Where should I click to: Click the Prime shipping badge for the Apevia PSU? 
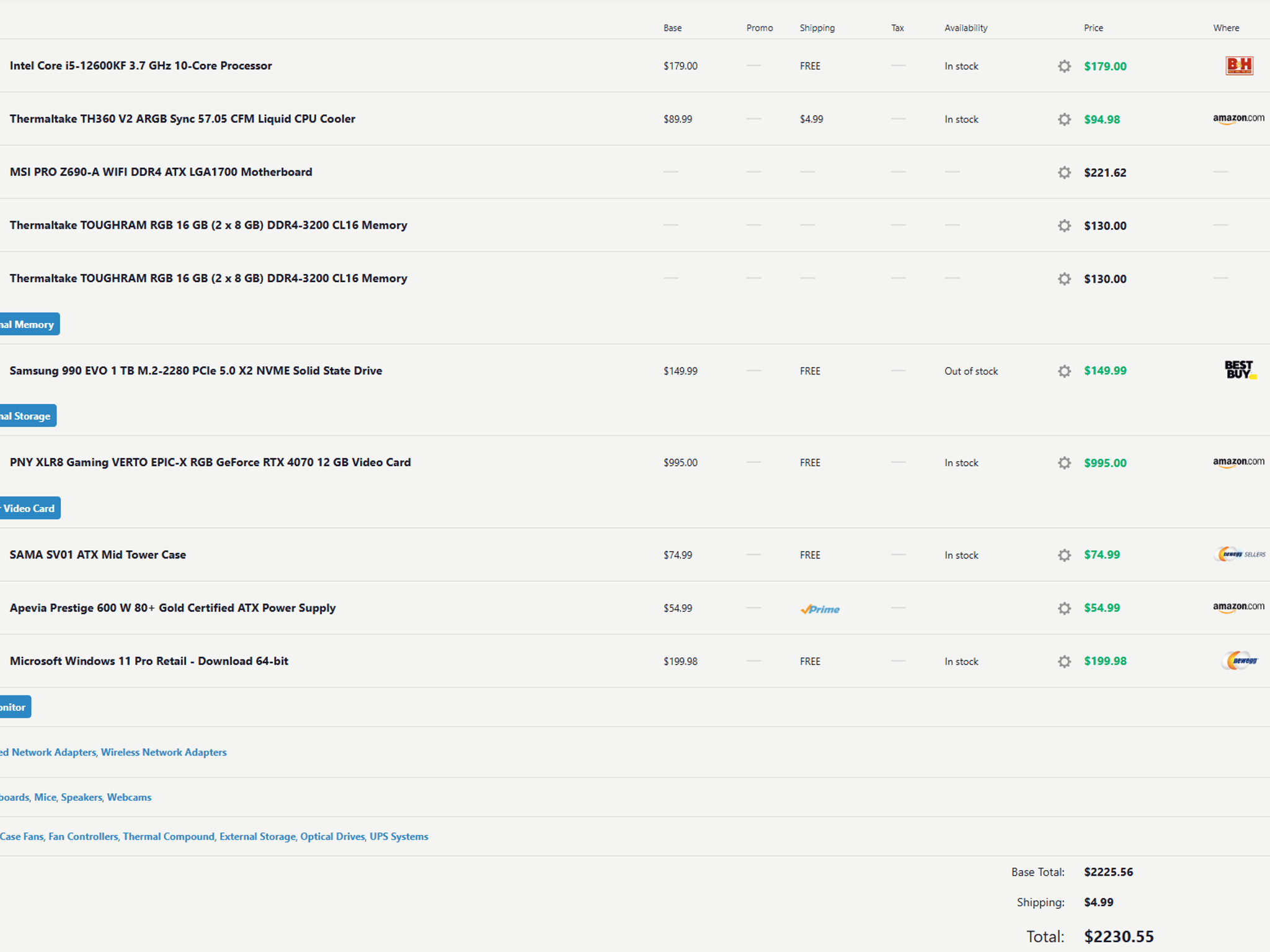[820, 609]
